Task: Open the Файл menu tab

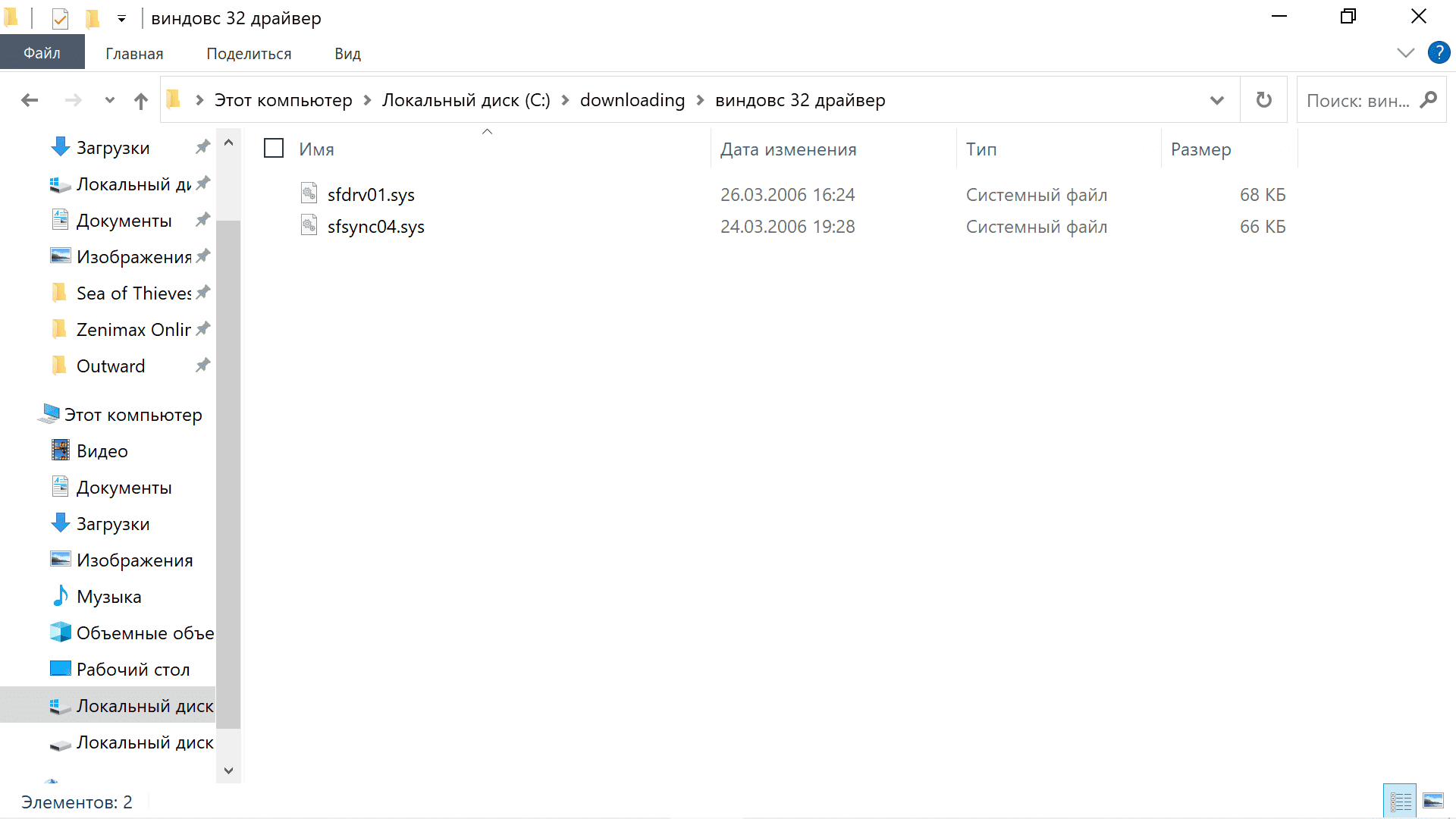Action: 42,53
